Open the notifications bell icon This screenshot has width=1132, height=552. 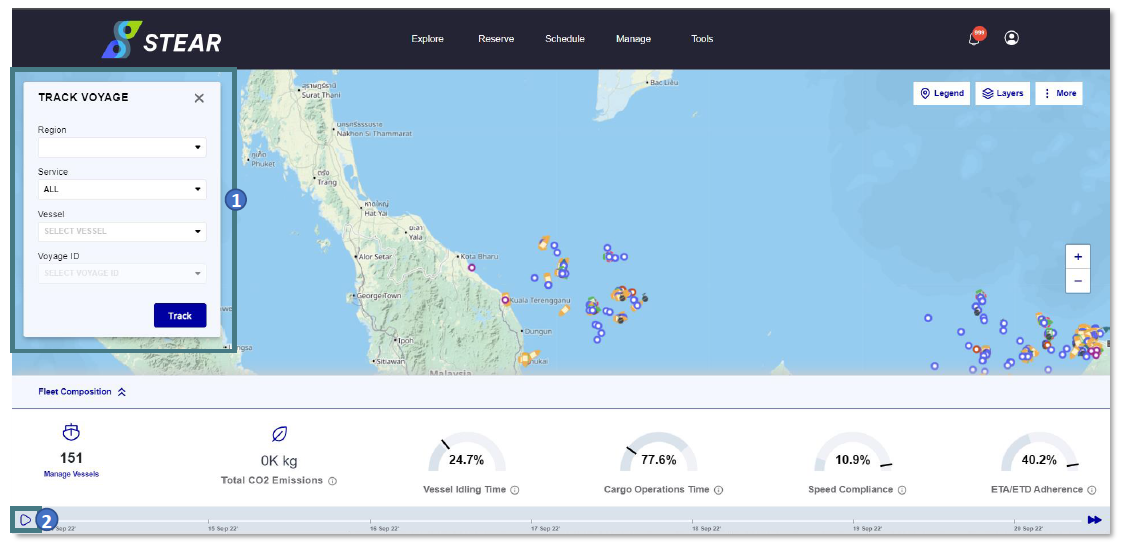click(x=975, y=38)
